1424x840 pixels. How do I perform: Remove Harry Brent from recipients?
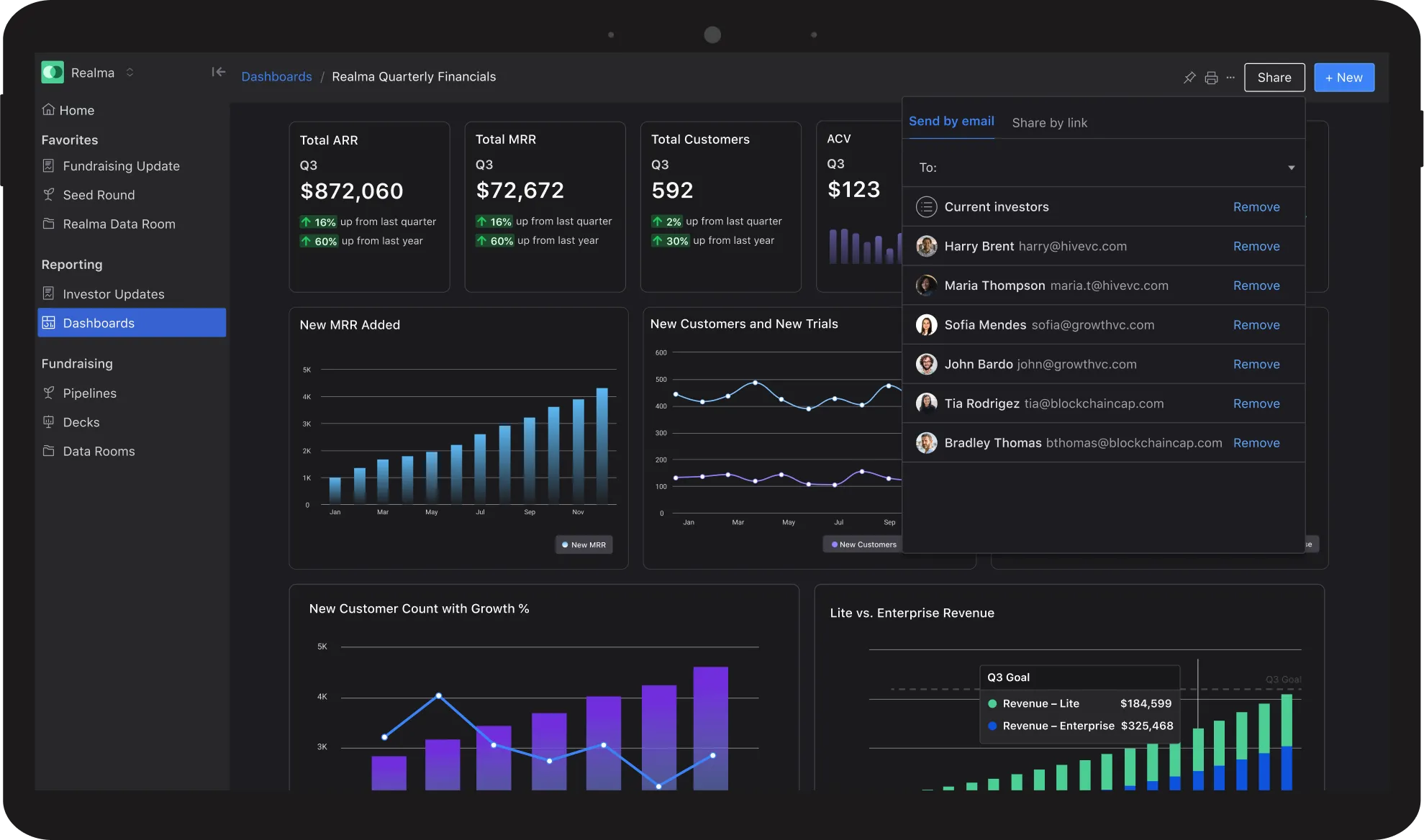pos(1256,247)
